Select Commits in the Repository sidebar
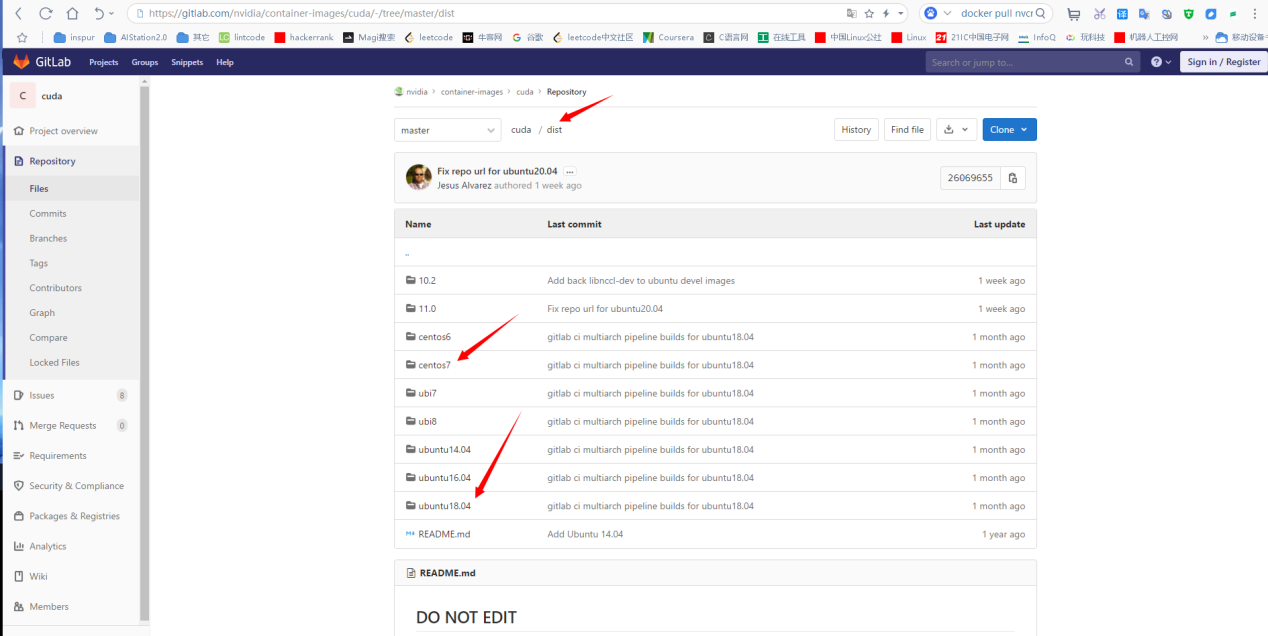1268x636 pixels. 48,213
